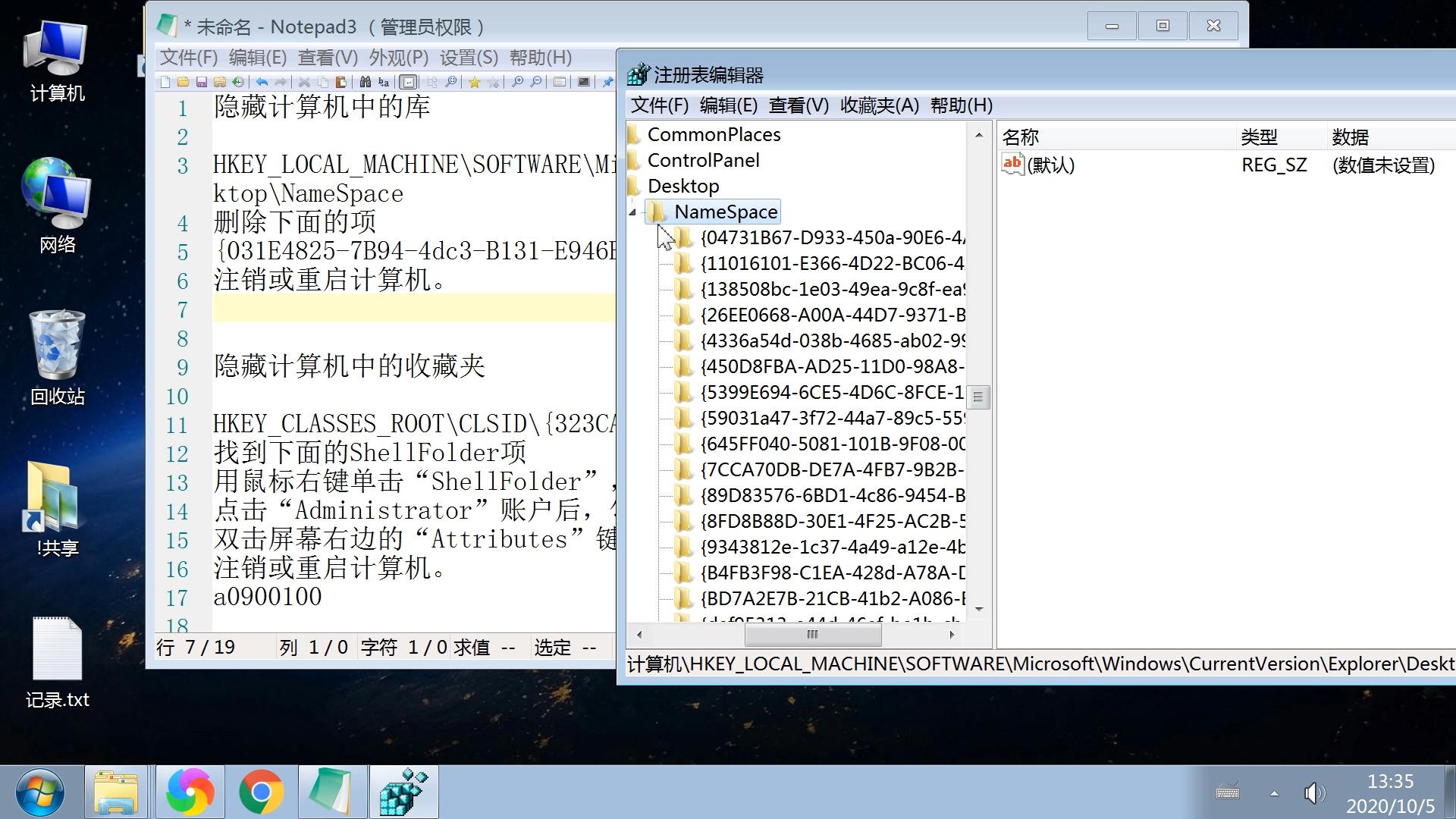Click the Save floppy disk icon

[x=202, y=82]
